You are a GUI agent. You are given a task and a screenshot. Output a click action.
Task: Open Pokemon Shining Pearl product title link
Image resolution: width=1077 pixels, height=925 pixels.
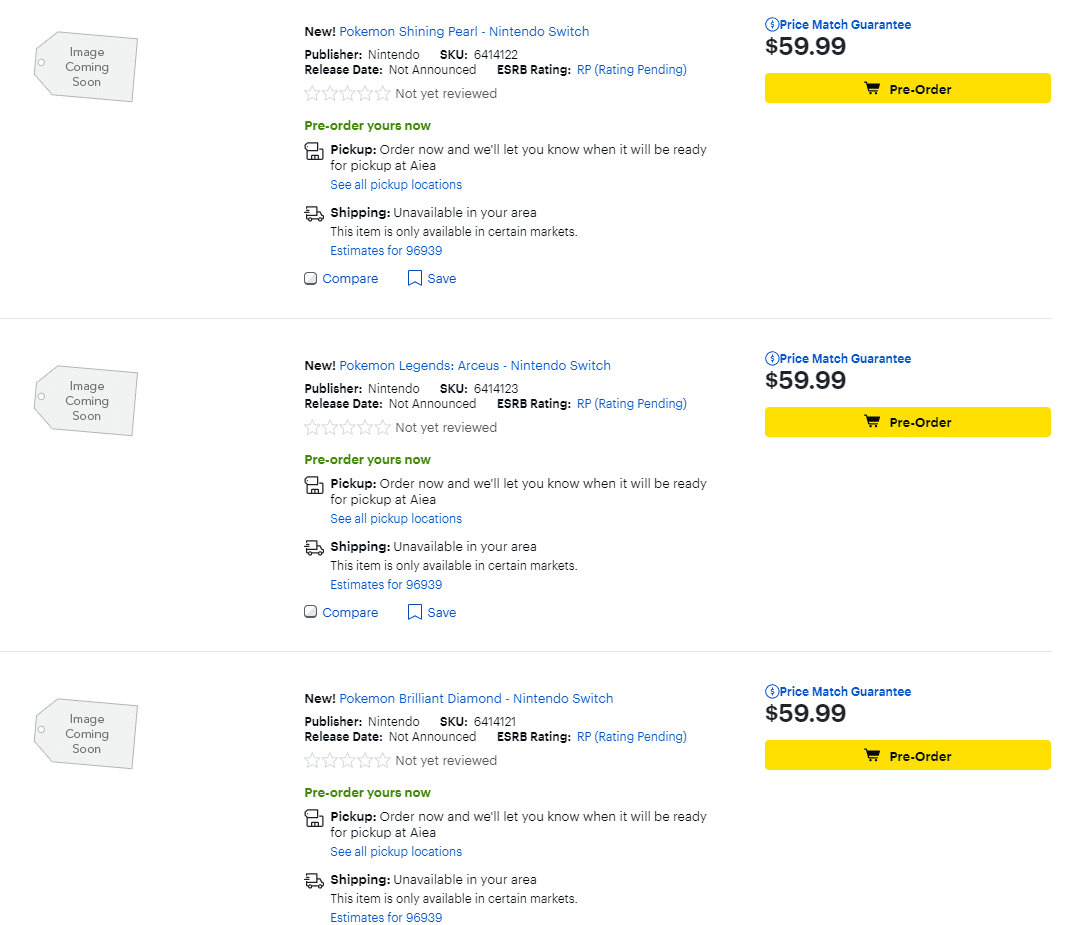[x=464, y=32]
